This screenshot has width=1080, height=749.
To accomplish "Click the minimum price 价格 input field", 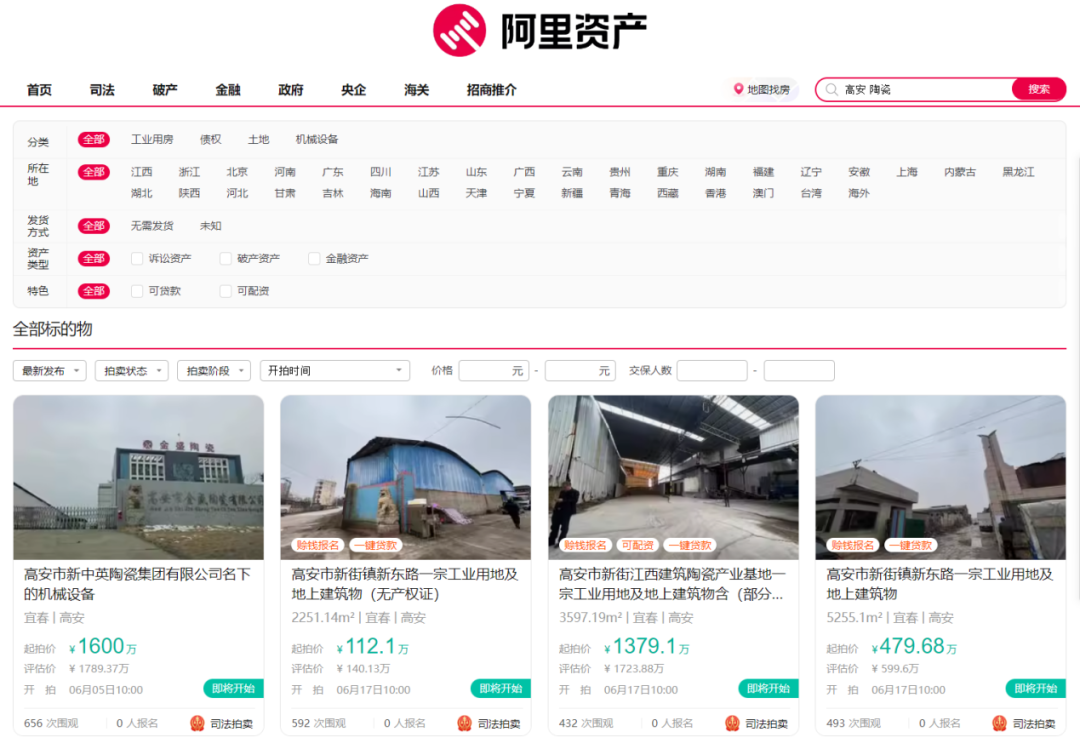I will tap(493, 370).
